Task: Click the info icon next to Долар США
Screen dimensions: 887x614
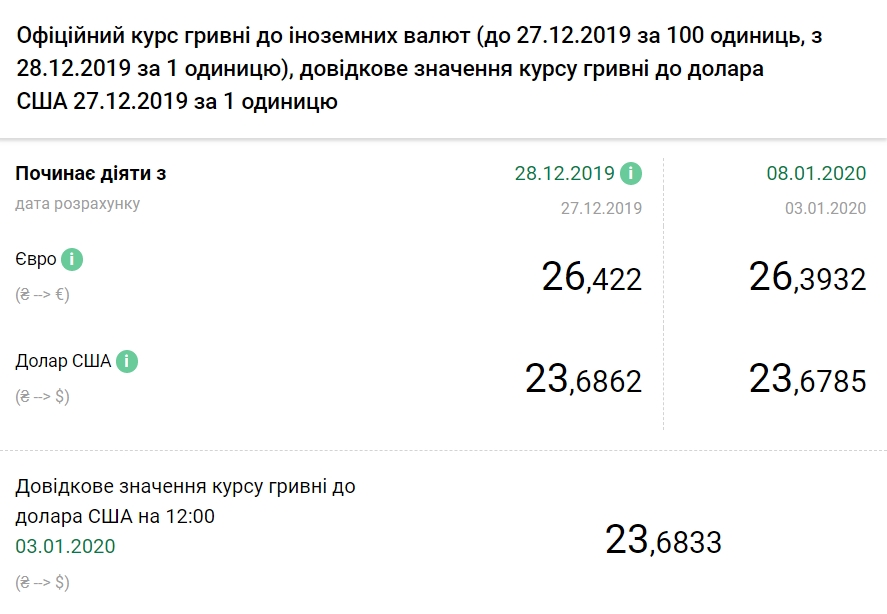Action: pyautogui.click(x=126, y=361)
